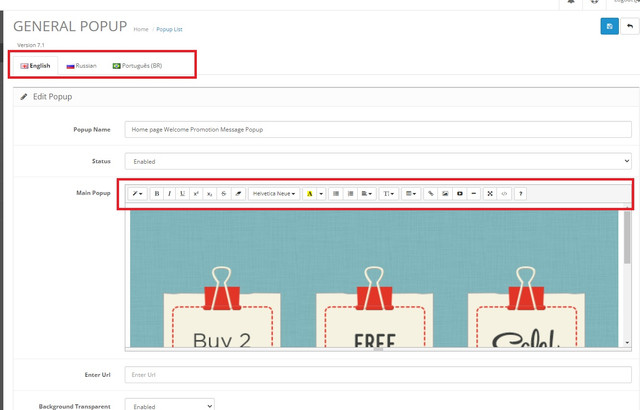Click the editor scrollbar down arrow
640x410 pixels.
click(x=627, y=343)
